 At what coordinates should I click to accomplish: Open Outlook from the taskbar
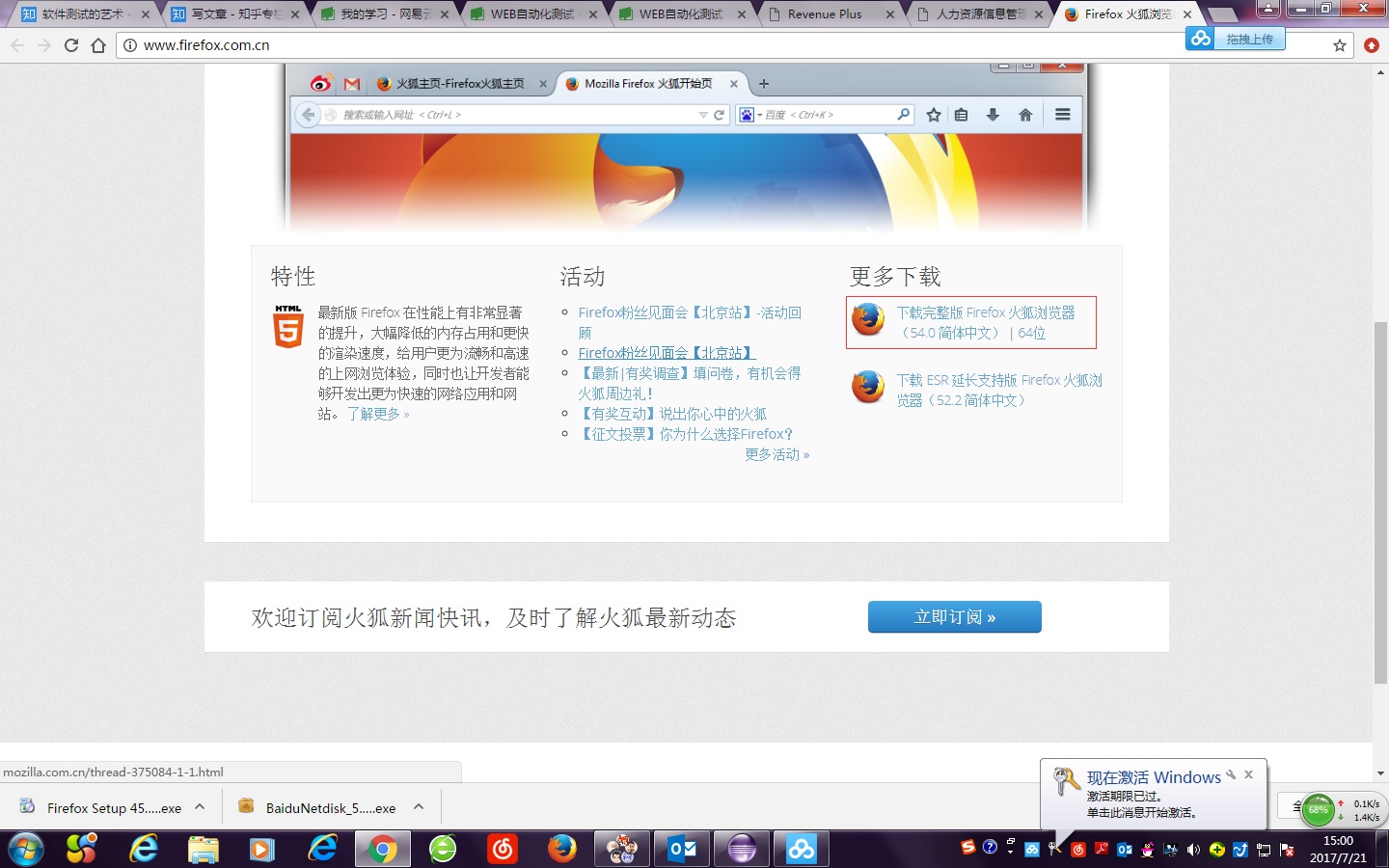click(x=682, y=850)
